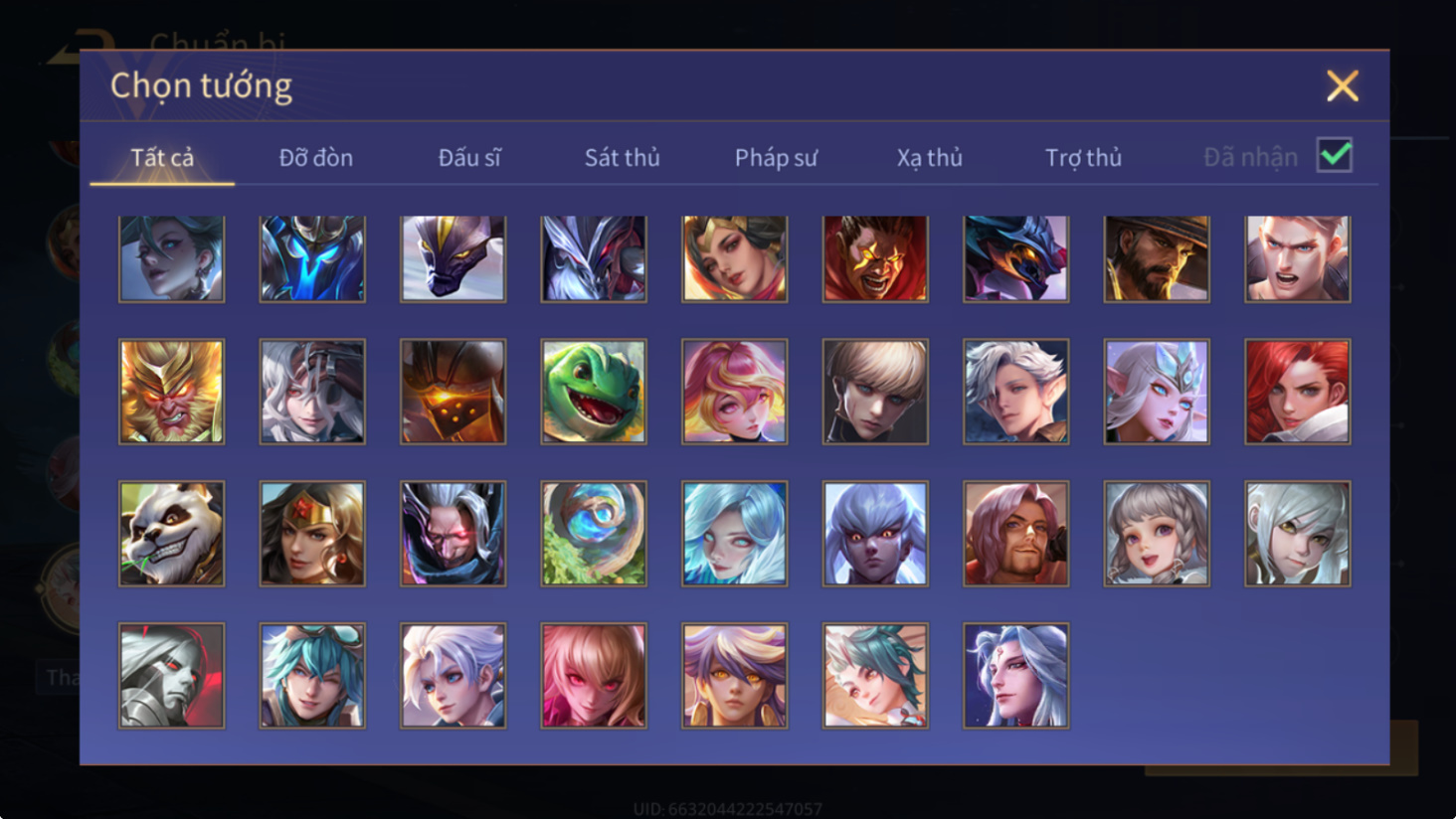This screenshot has height=819, width=1456.
Task: Close the Chọn tướng dialog
Action: (1343, 86)
